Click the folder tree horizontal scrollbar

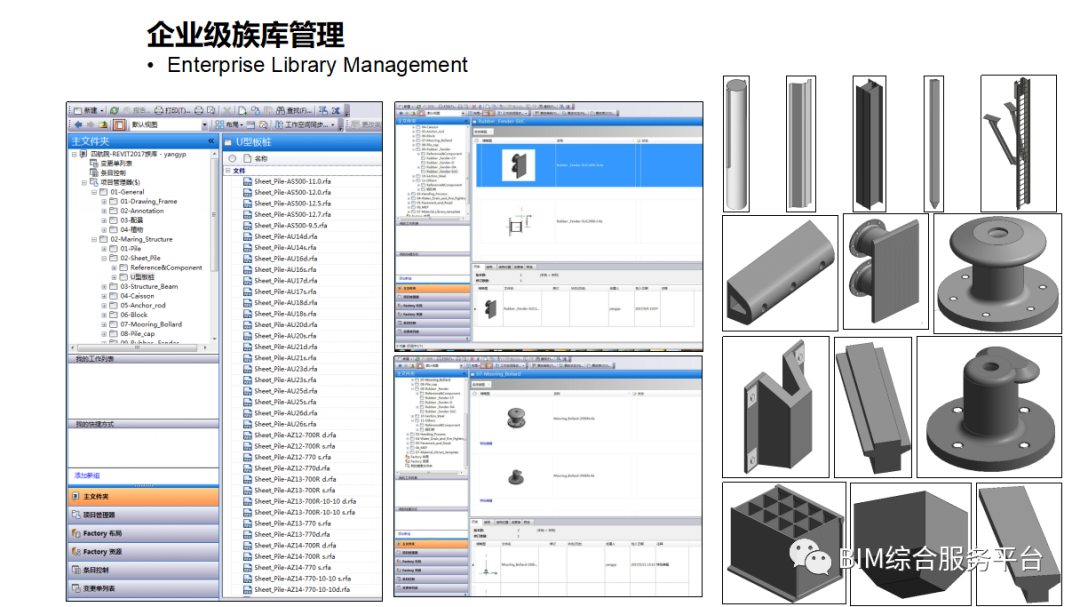tap(138, 348)
